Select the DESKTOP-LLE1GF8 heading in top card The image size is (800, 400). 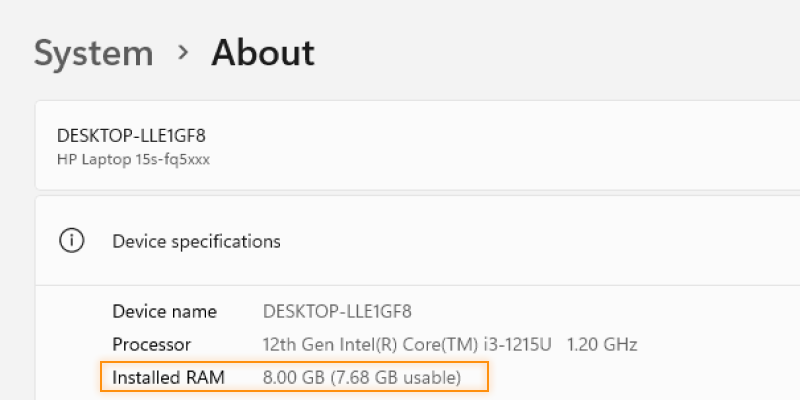click(x=131, y=136)
